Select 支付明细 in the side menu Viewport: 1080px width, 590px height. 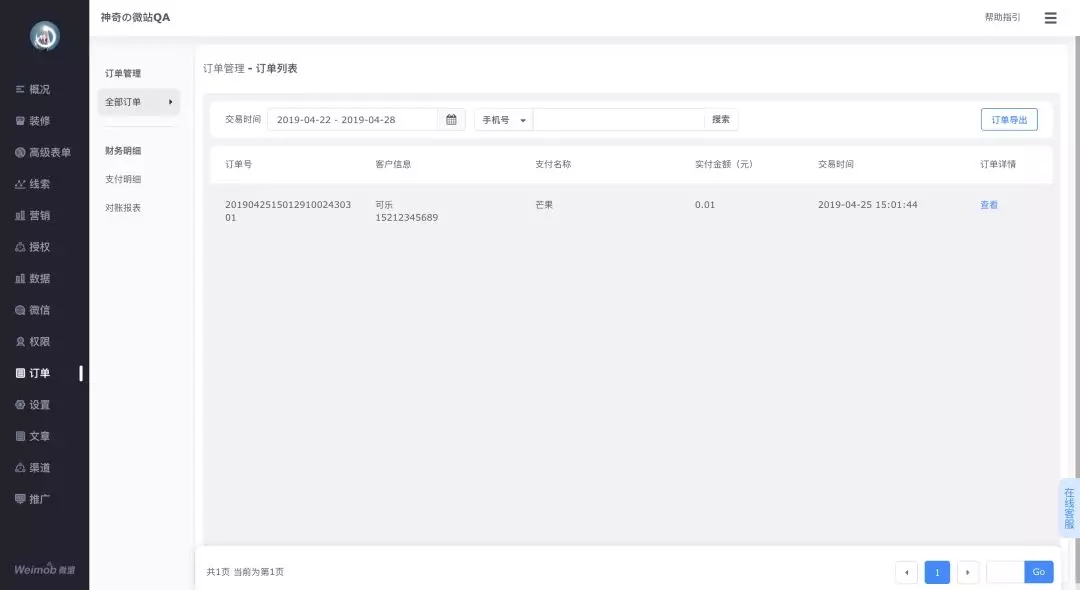point(123,179)
